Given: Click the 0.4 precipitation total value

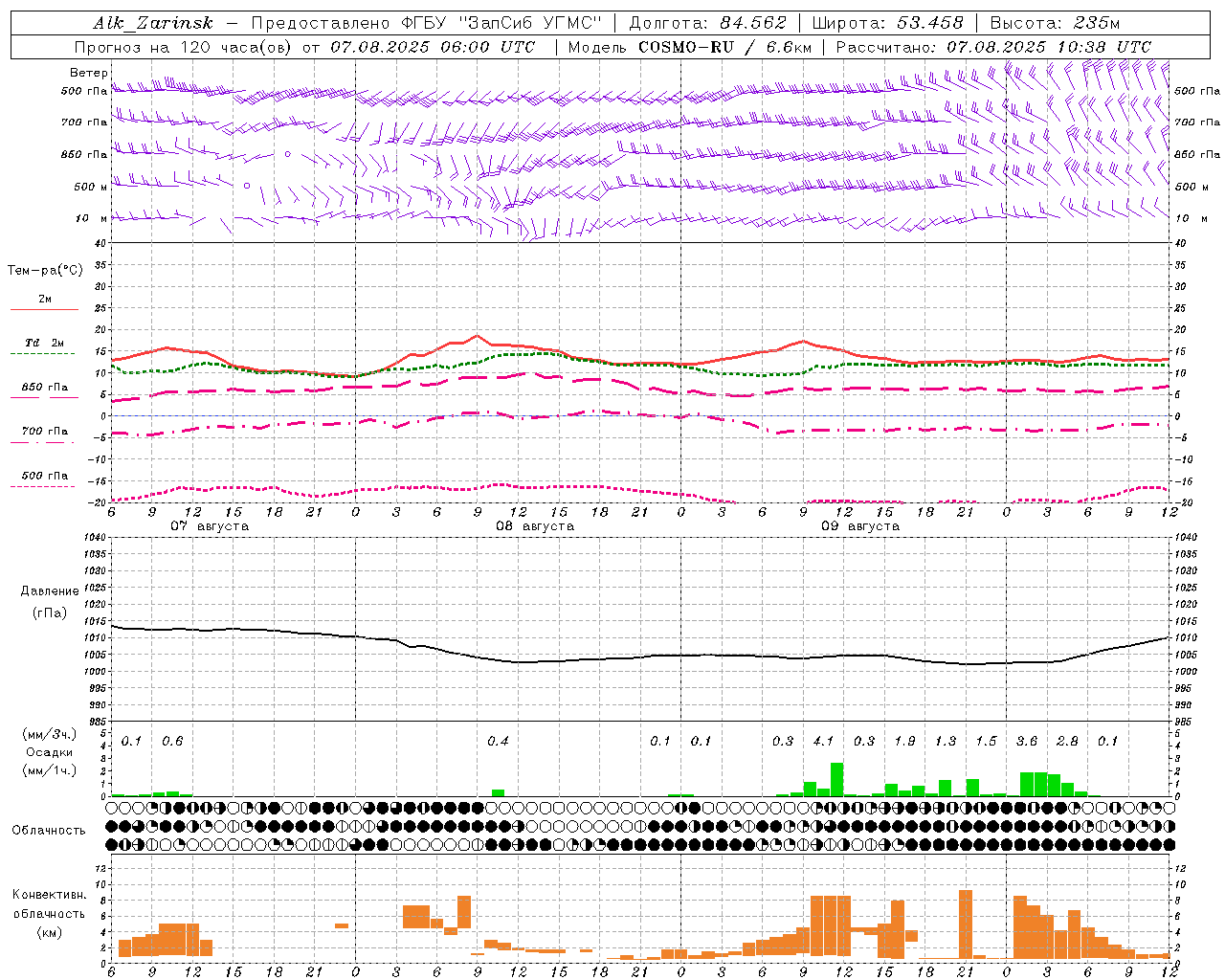Looking at the screenshot, I should (498, 741).
